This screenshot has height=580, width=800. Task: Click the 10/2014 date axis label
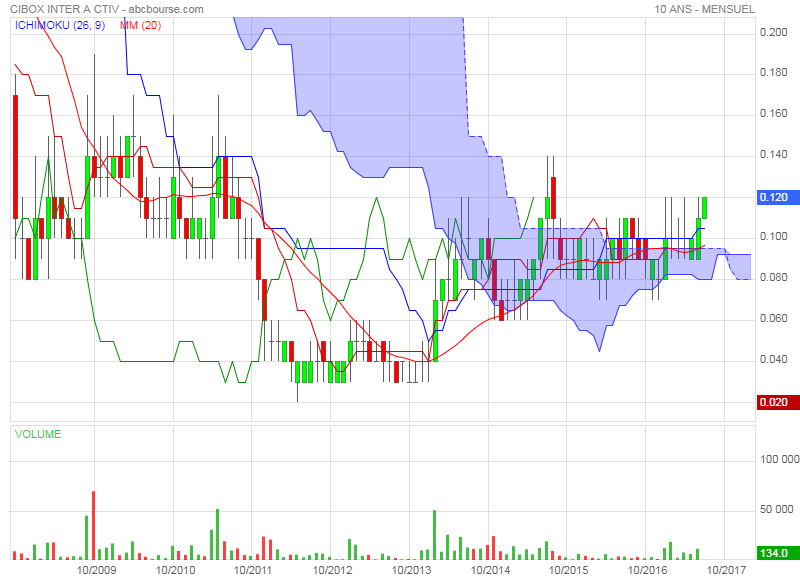[490, 570]
